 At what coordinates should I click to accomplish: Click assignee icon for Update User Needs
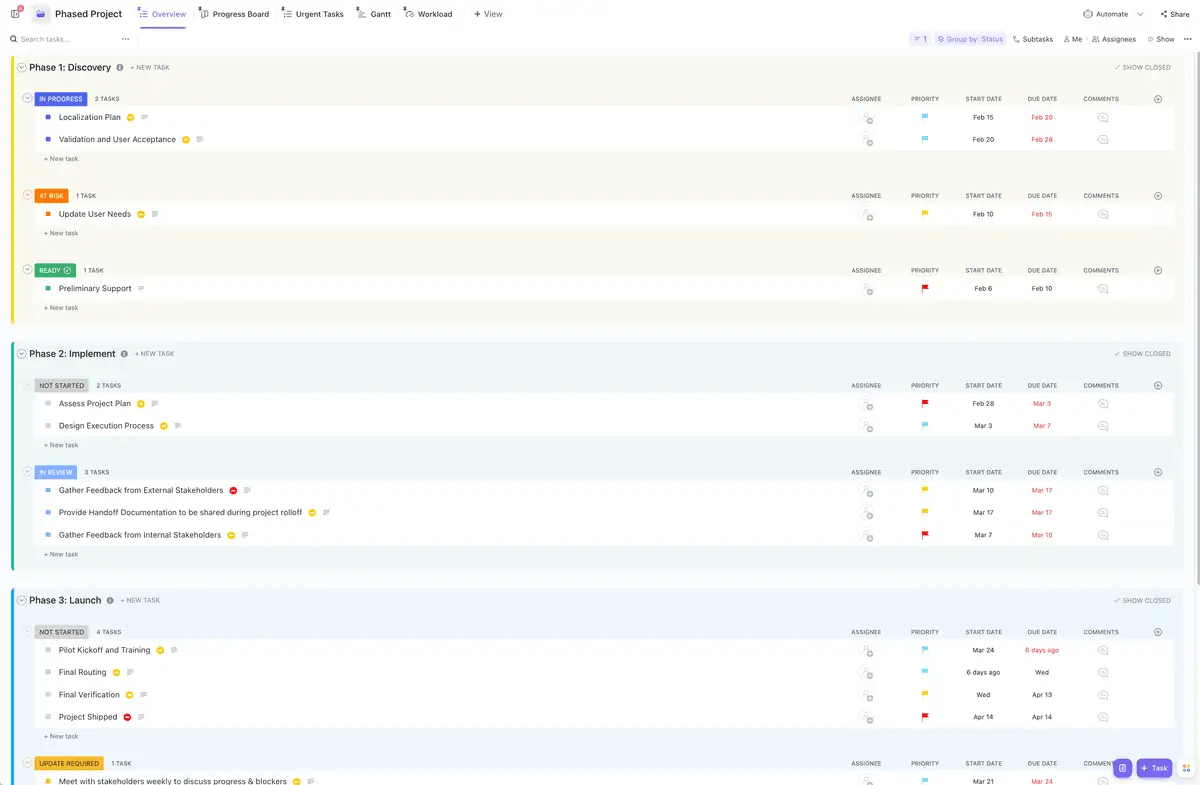click(x=867, y=214)
